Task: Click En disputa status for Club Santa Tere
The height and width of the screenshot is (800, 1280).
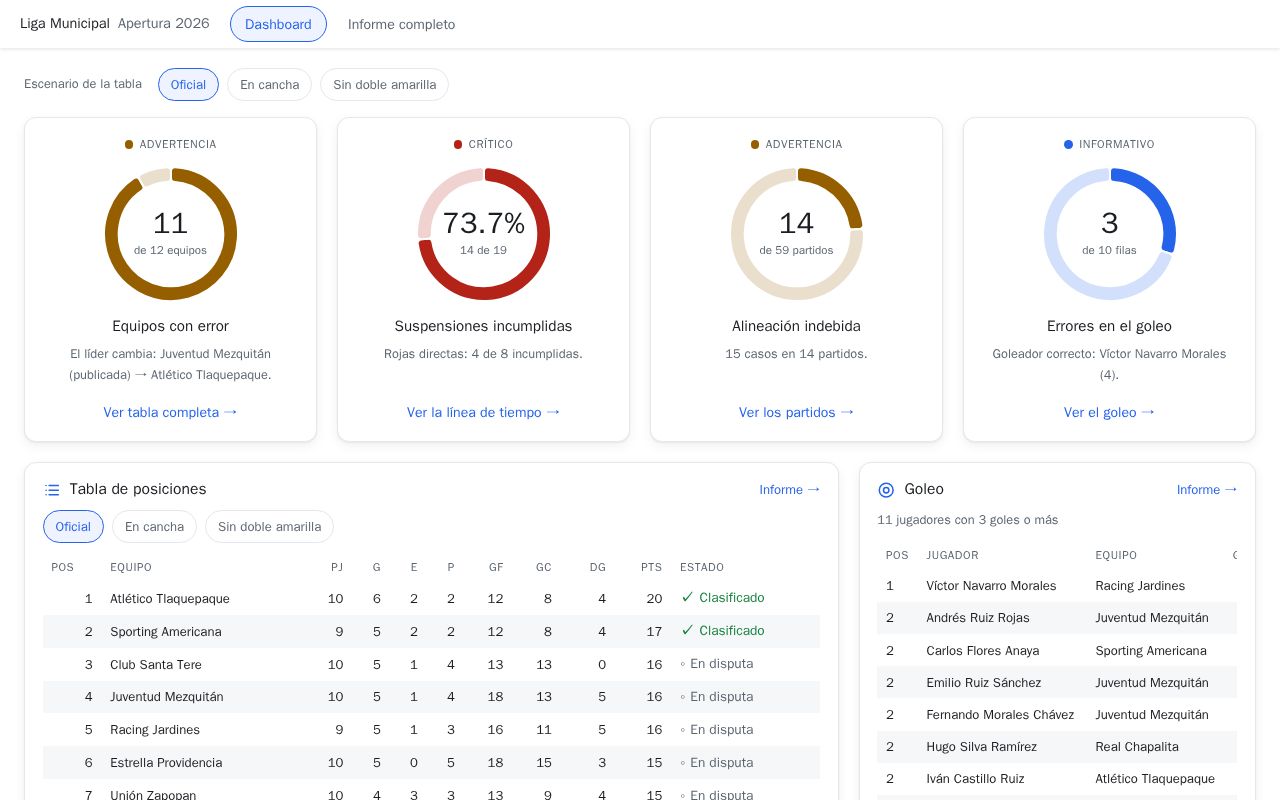Action: (717, 664)
